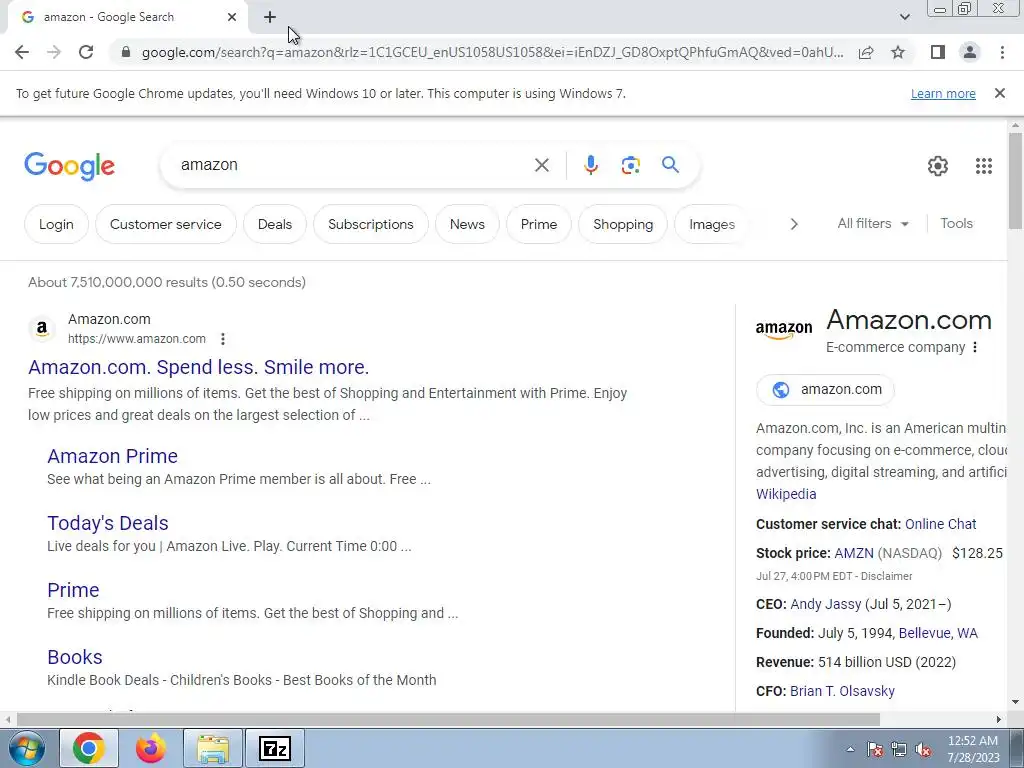This screenshot has height=768, width=1024.
Task: Select the Customer service filter chip
Action: tap(166, 224)
